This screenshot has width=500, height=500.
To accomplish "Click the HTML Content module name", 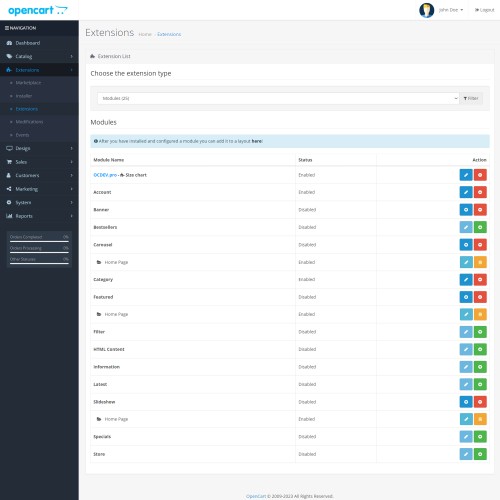I will coord(109,349).
